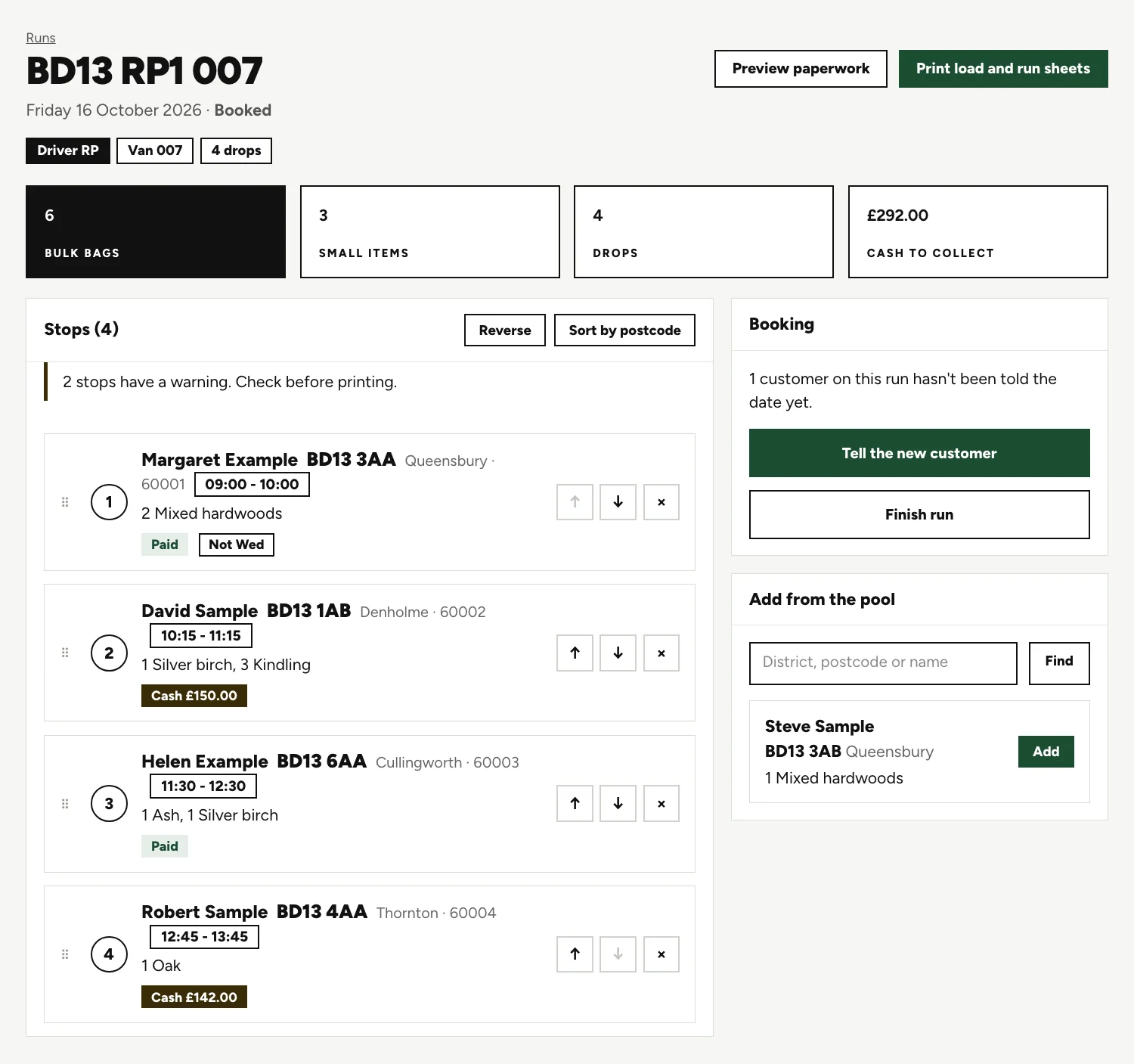Click the Finish run button

click(919, 515)
